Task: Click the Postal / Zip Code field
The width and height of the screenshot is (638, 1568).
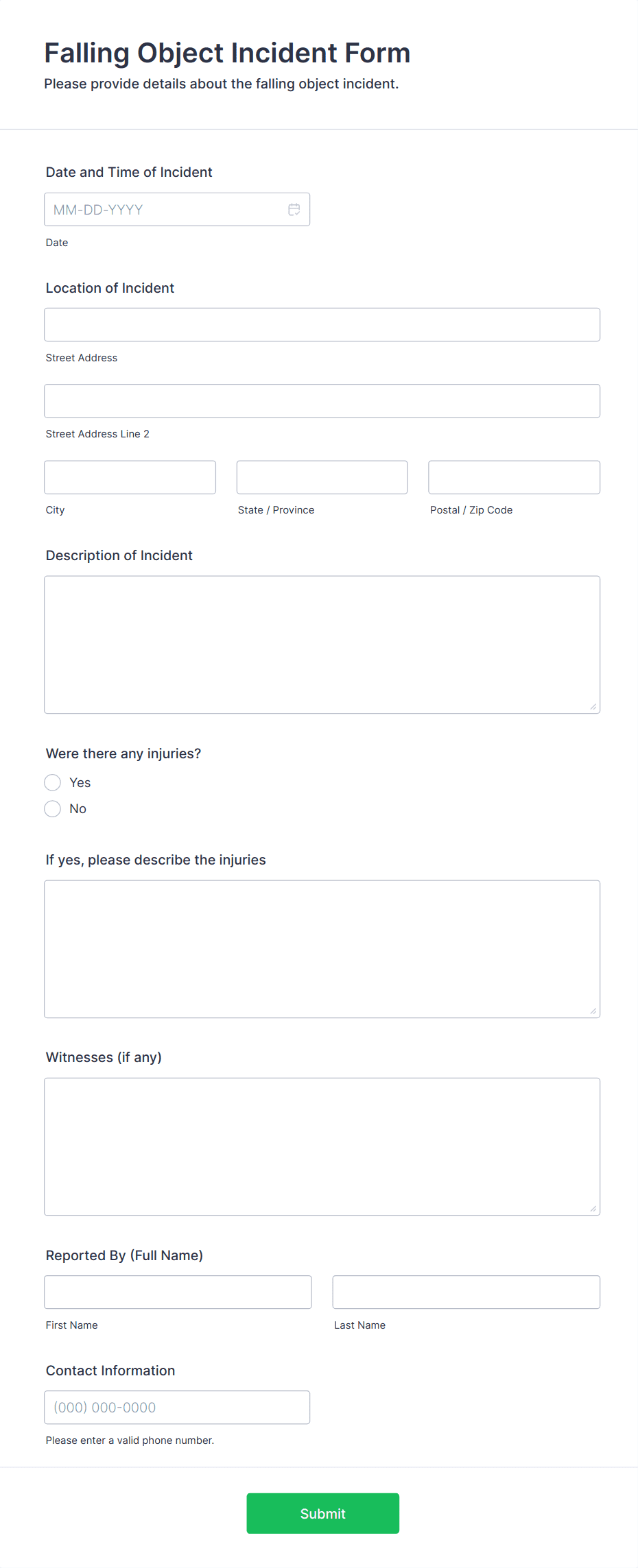Action: [x=514, y=477]
